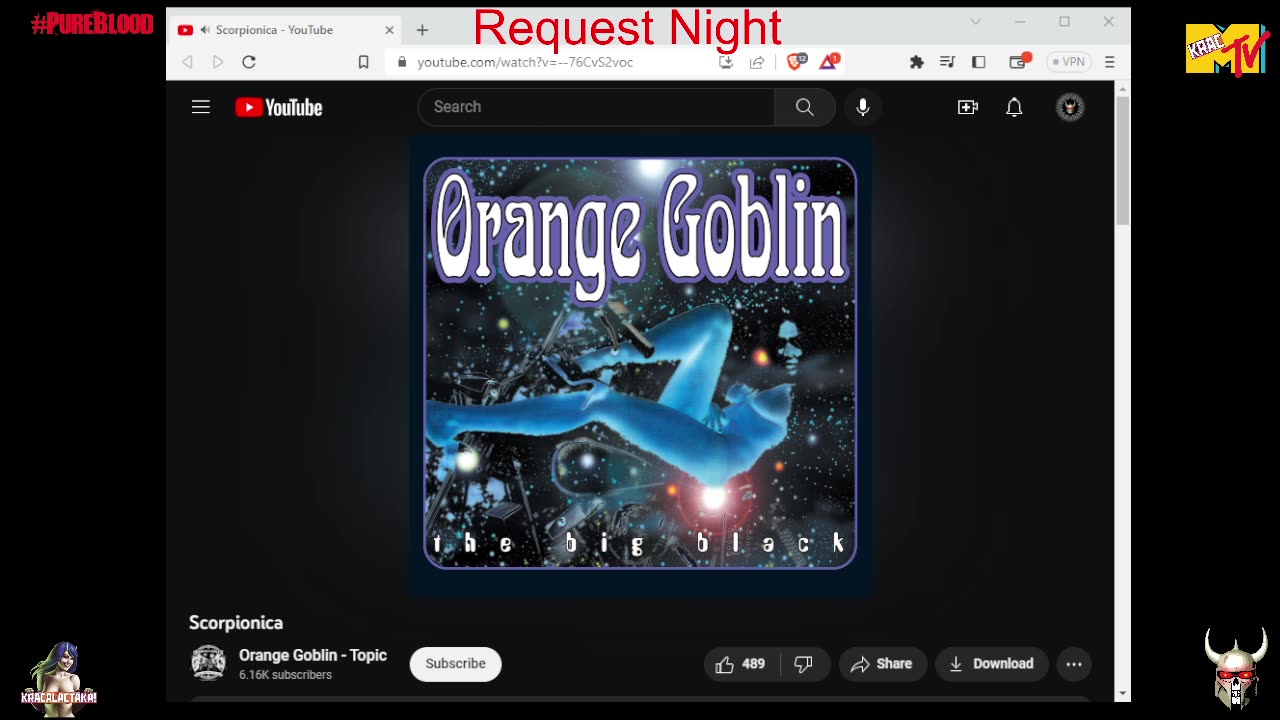Select the Scorpionica - YouTube tab
Screen dimensions: 1280x720
(283, 30)
